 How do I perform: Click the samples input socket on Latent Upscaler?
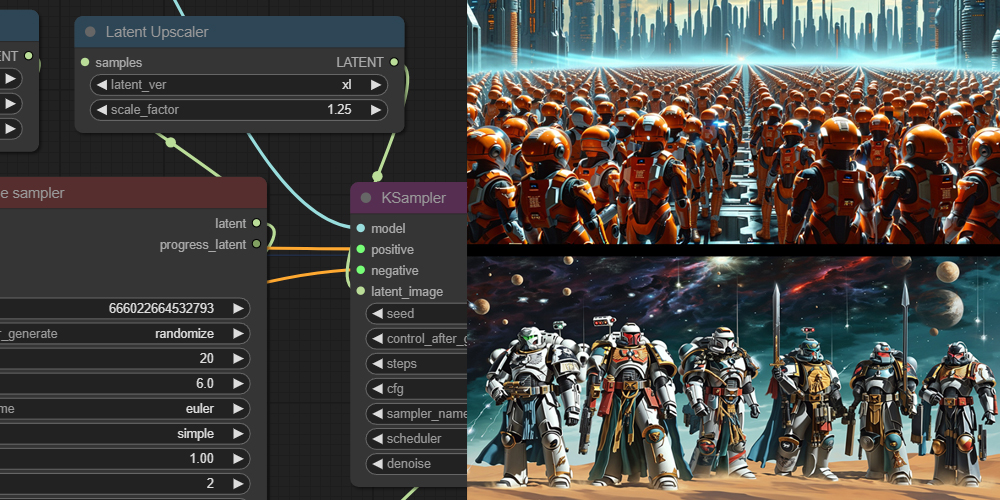[85, 62]
